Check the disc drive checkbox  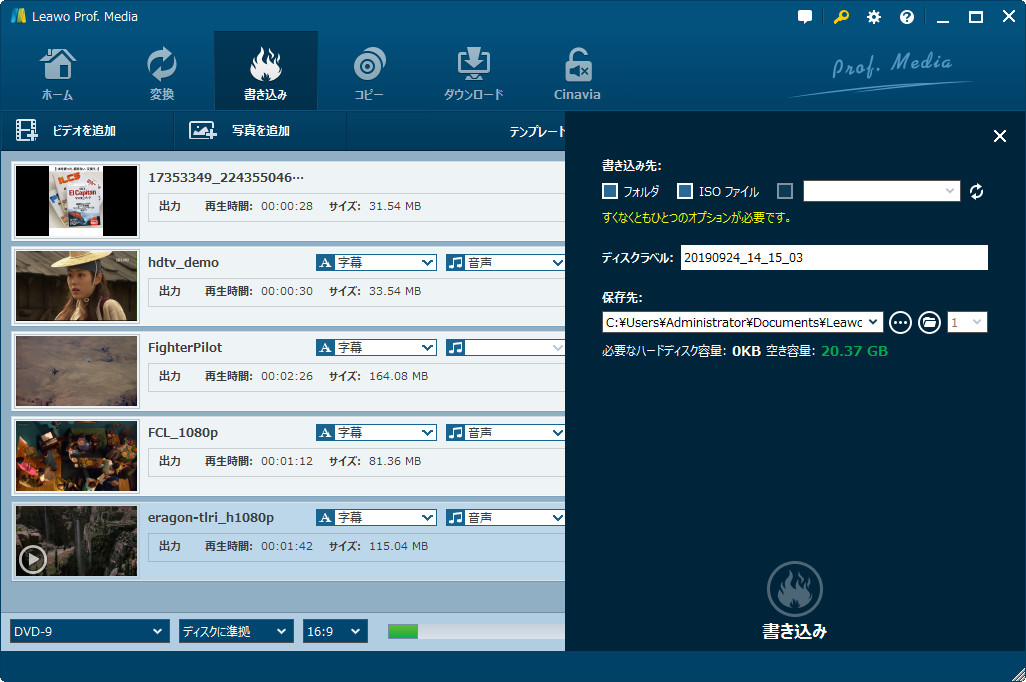click(x=785, y=191)
